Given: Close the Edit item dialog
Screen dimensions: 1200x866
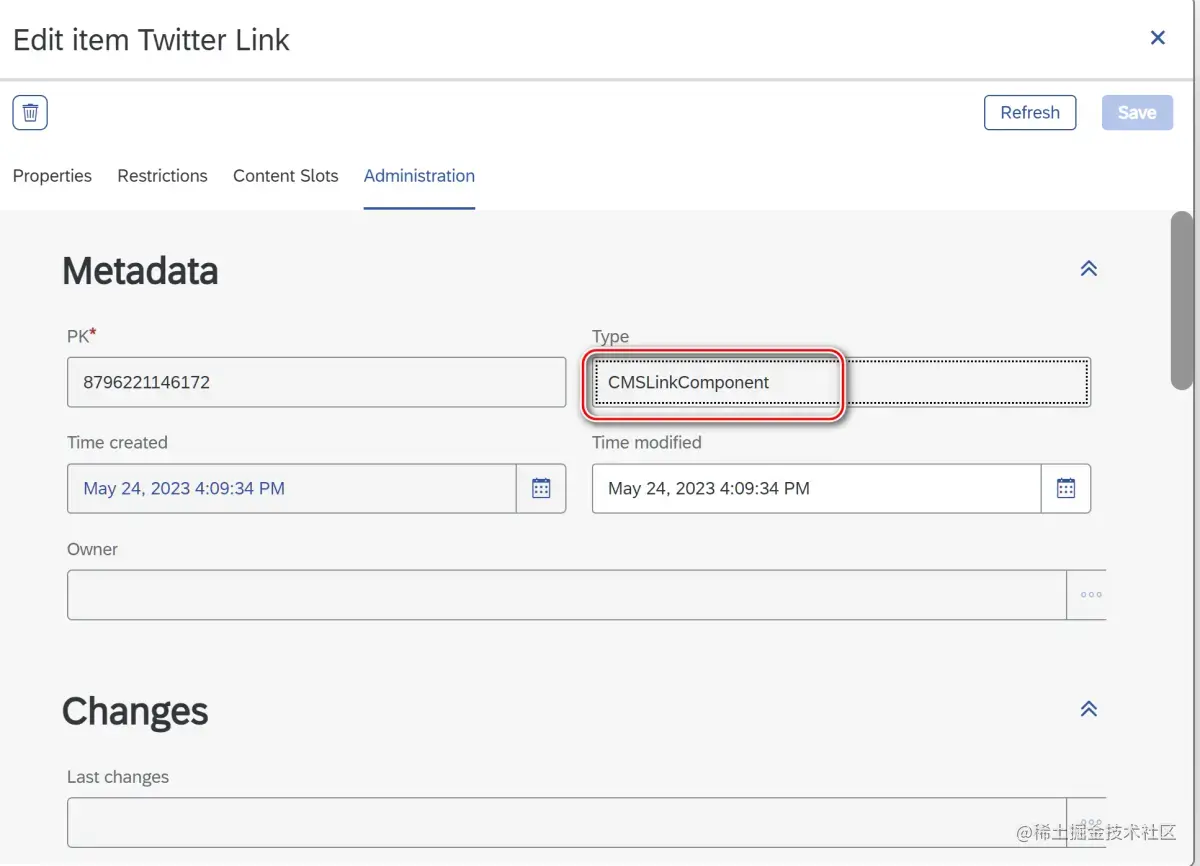Looking at the screenshot, I should (x=1158, y=38).
